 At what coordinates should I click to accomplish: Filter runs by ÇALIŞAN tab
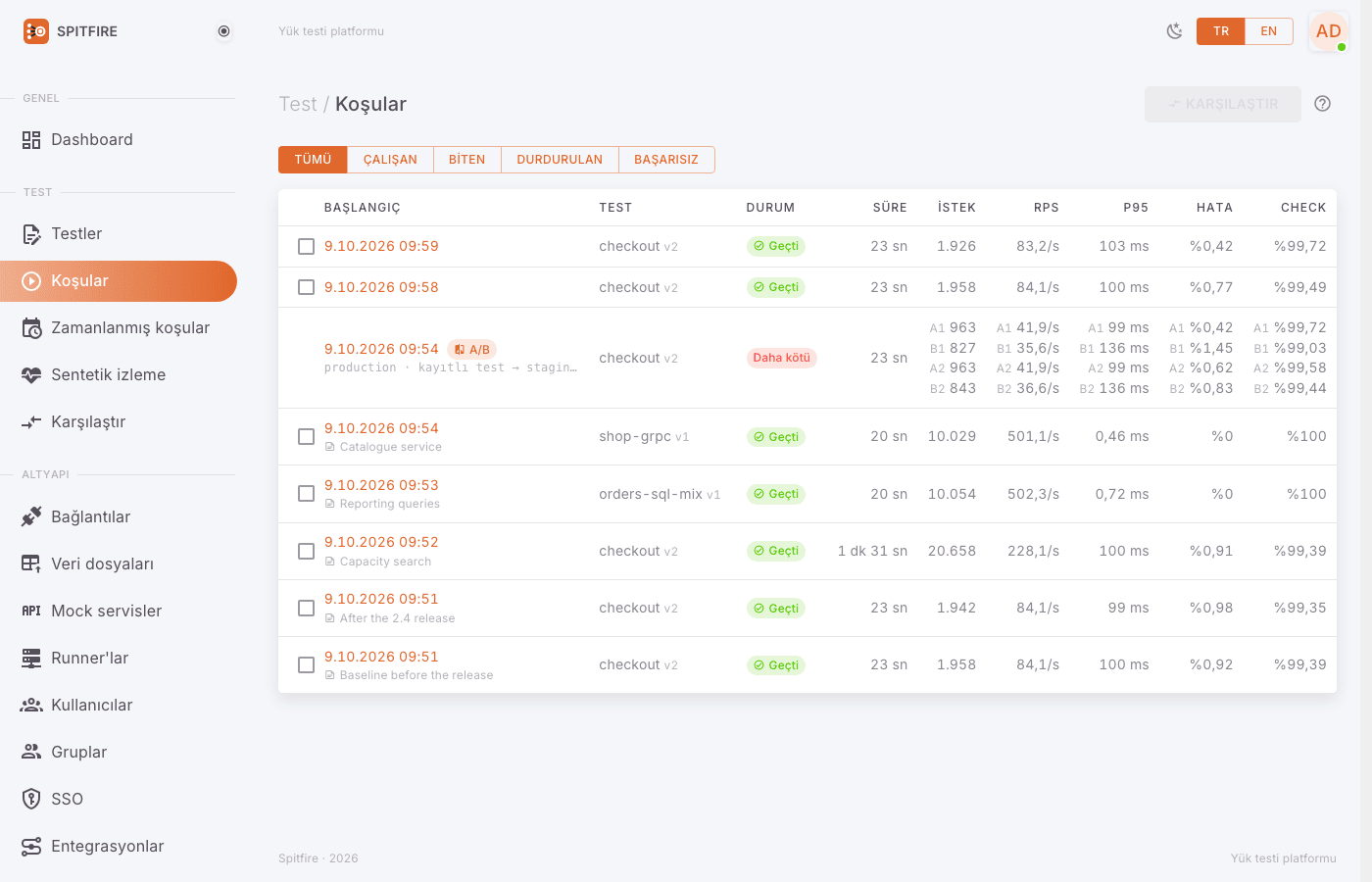pyautogui.click(x=390, y=160)
